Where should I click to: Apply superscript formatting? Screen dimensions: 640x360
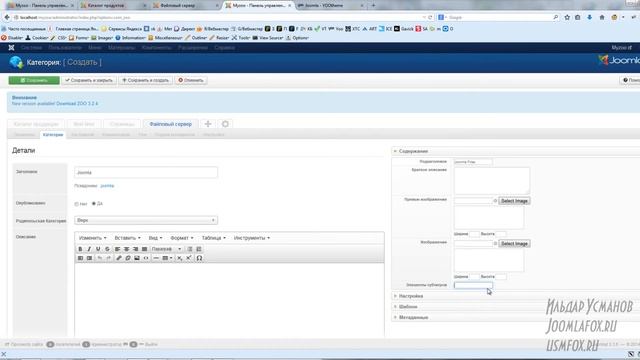click(x=189, y=258)
